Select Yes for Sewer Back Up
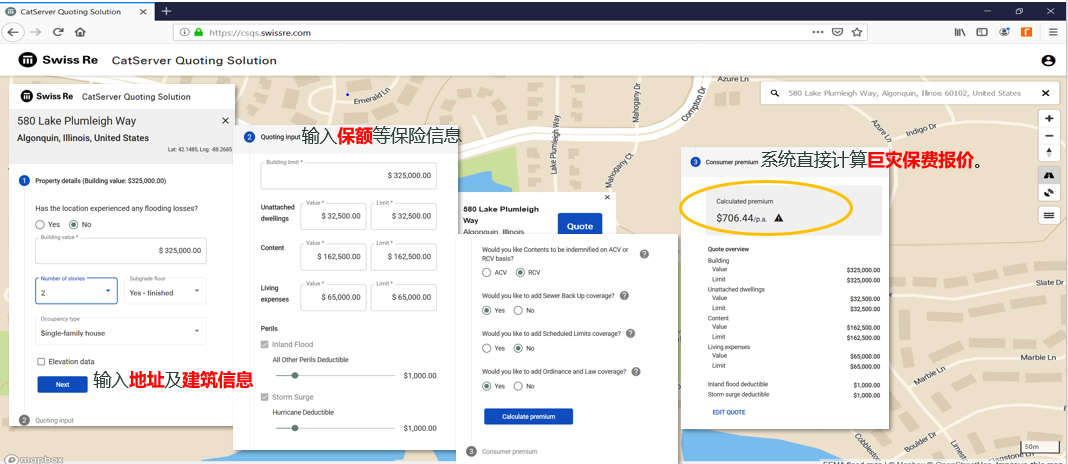1068x464 pixels. (486, 310)
